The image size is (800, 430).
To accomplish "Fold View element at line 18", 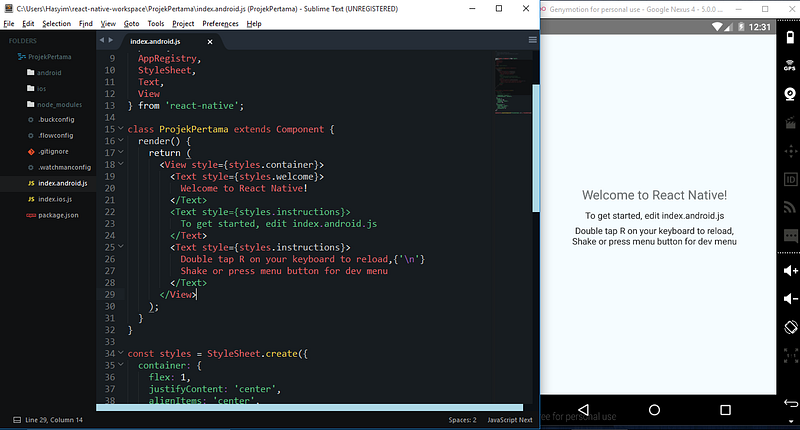I will coord(121,164).
